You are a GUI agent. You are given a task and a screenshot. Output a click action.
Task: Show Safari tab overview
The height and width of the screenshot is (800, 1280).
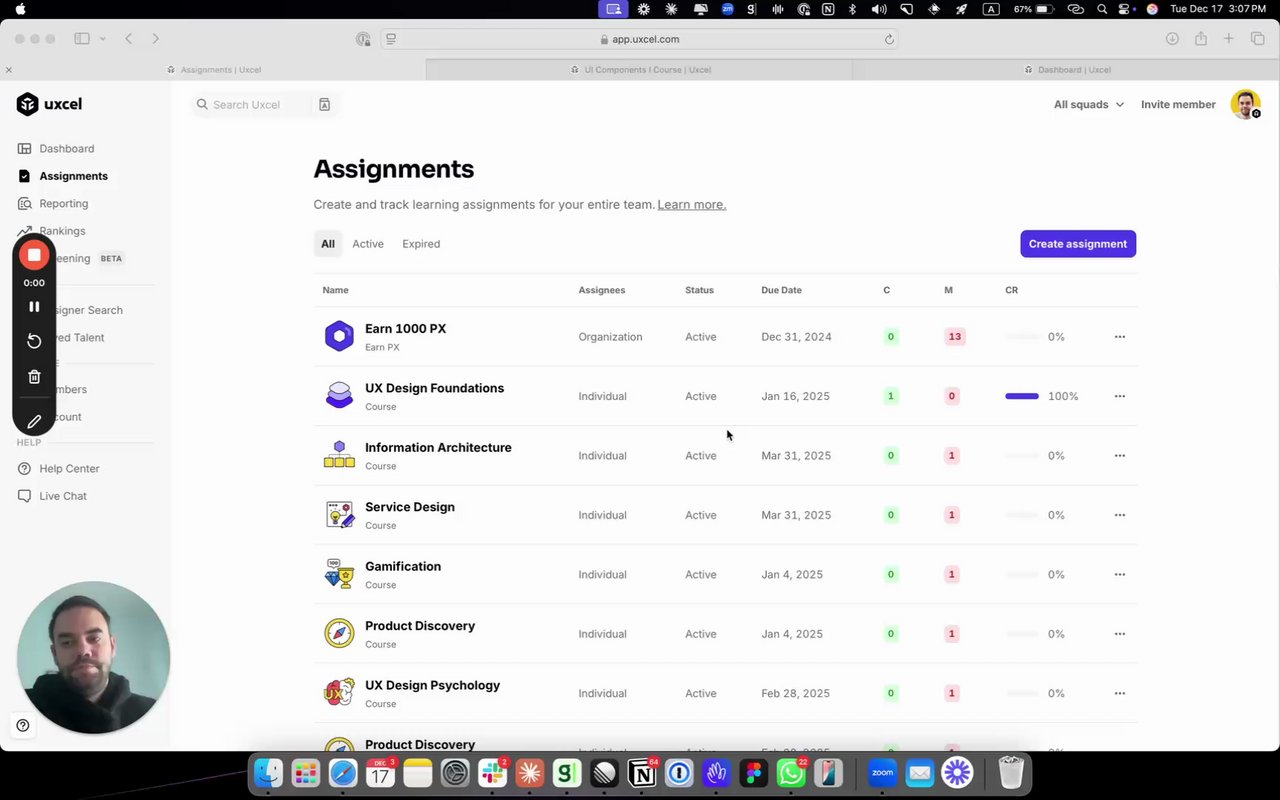[1258, 39]
